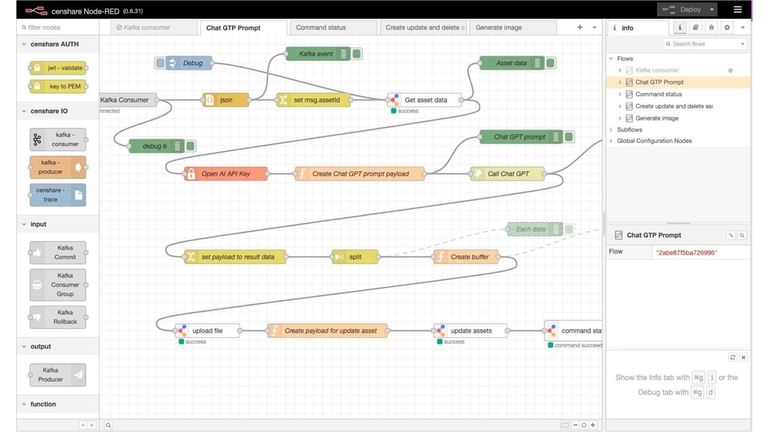Select the key to PEM palette node
Image resolution: width=768 pixels, height=432 pixels.
point(58,86)
